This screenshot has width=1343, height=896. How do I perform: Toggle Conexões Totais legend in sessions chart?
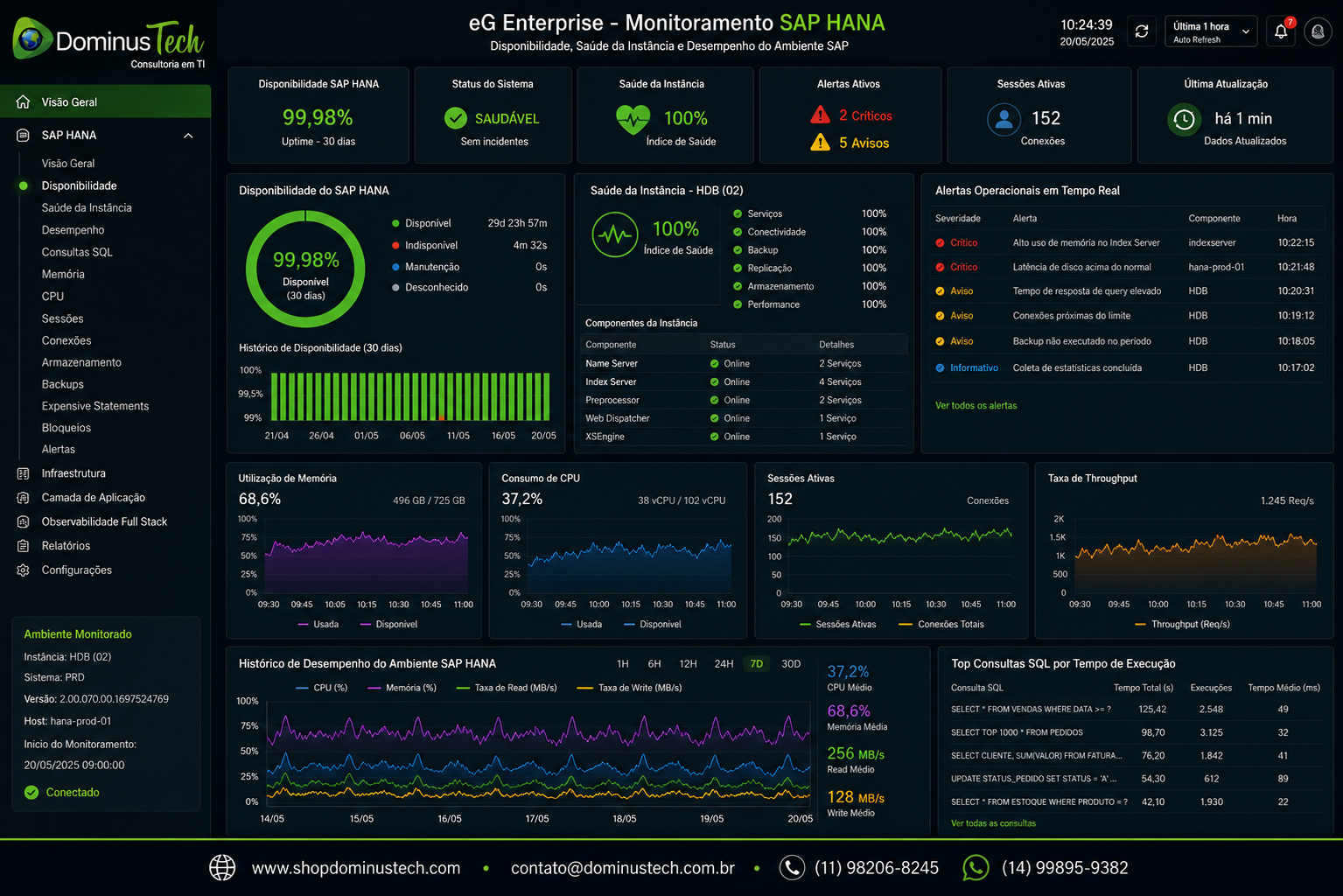coord(941,624)
